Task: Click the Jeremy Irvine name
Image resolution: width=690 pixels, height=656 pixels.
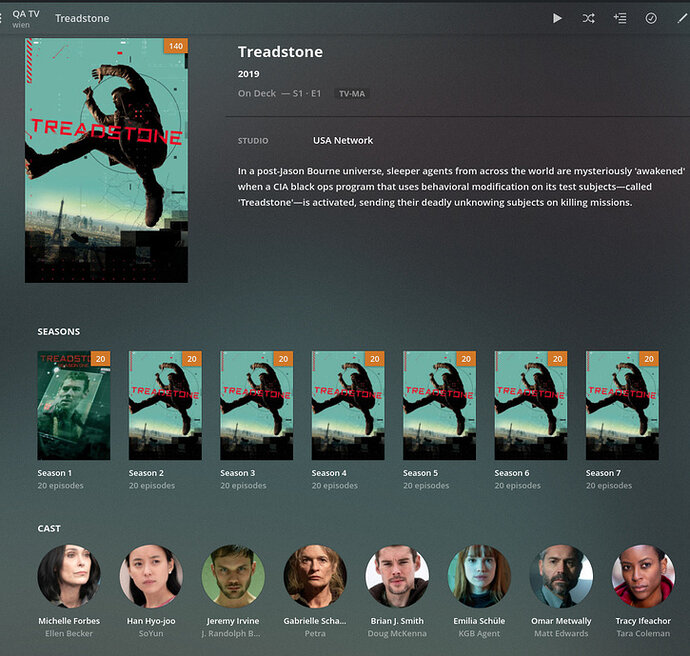Action: (x=233, y=621)
